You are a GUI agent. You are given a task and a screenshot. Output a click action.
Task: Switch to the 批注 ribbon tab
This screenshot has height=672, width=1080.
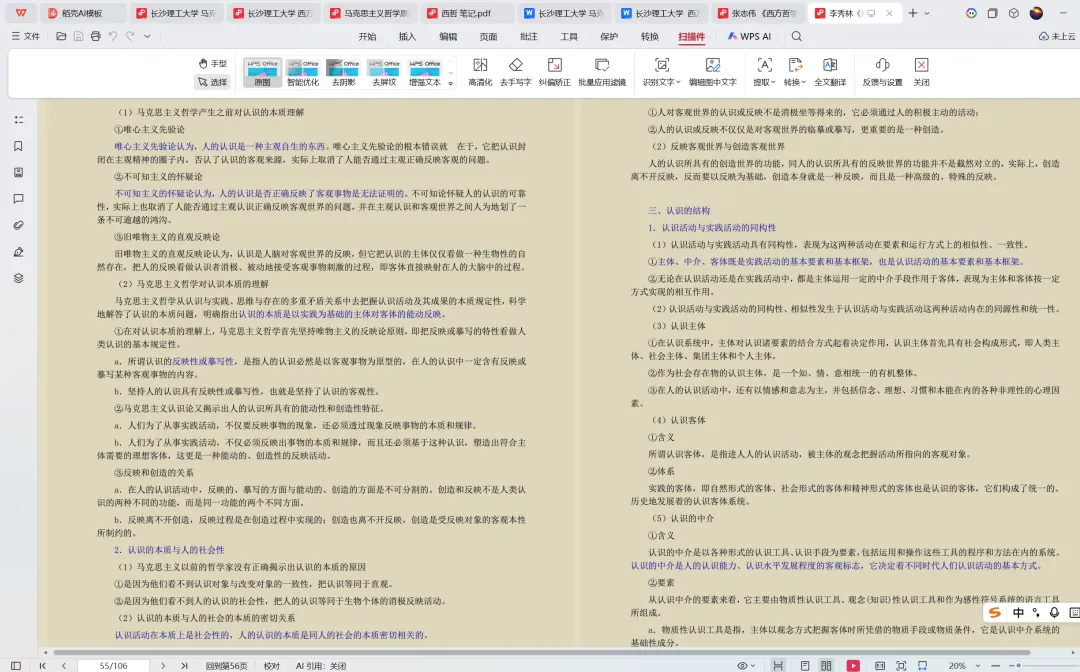pyautogui.click(x=529, y=36)
